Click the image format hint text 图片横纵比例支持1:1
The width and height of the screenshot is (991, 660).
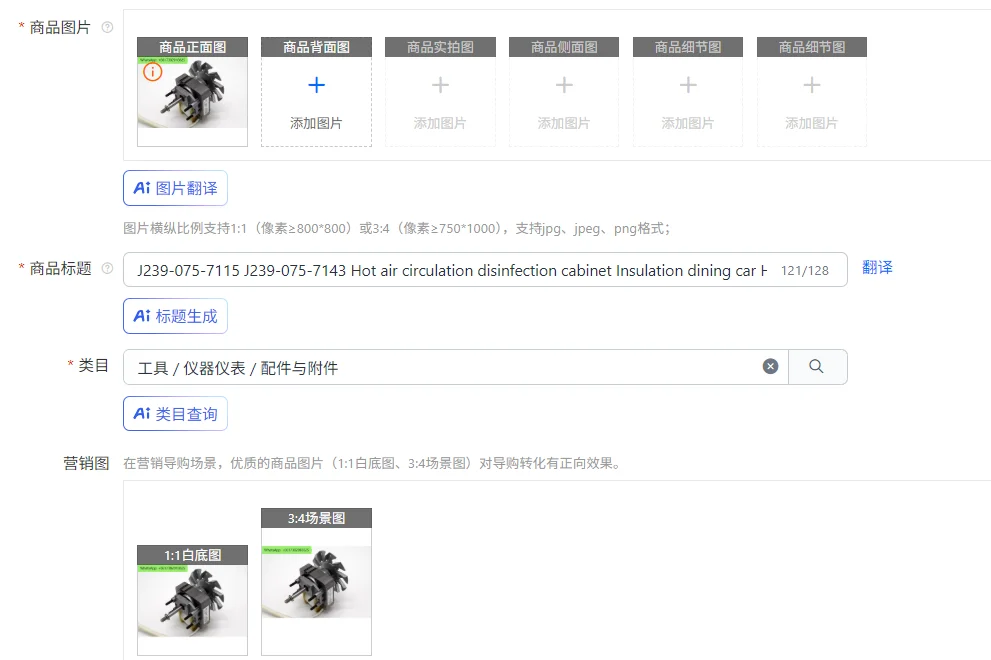(x=396, y=228)
